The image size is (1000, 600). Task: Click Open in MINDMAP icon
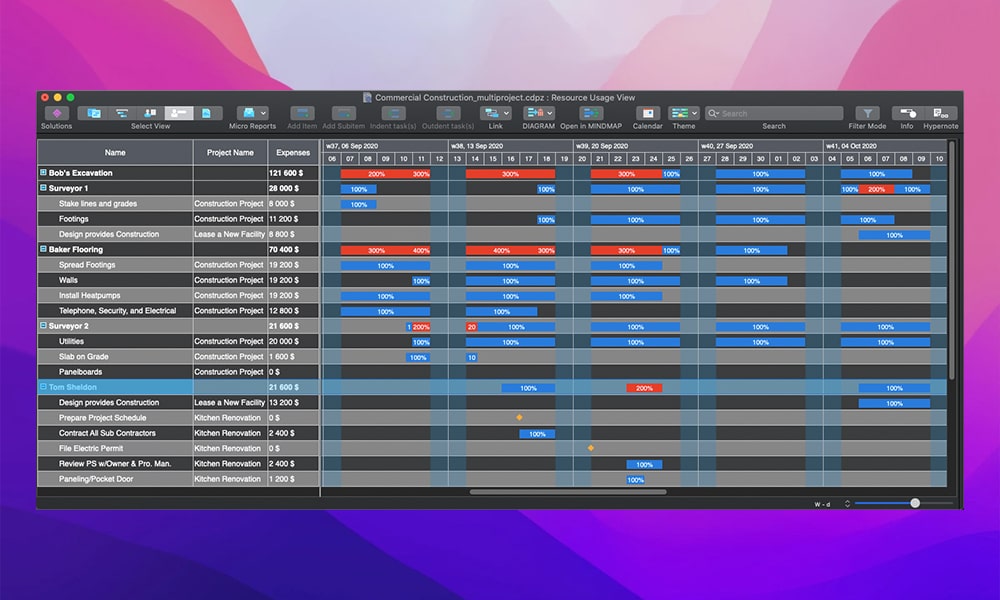(591, 114)
